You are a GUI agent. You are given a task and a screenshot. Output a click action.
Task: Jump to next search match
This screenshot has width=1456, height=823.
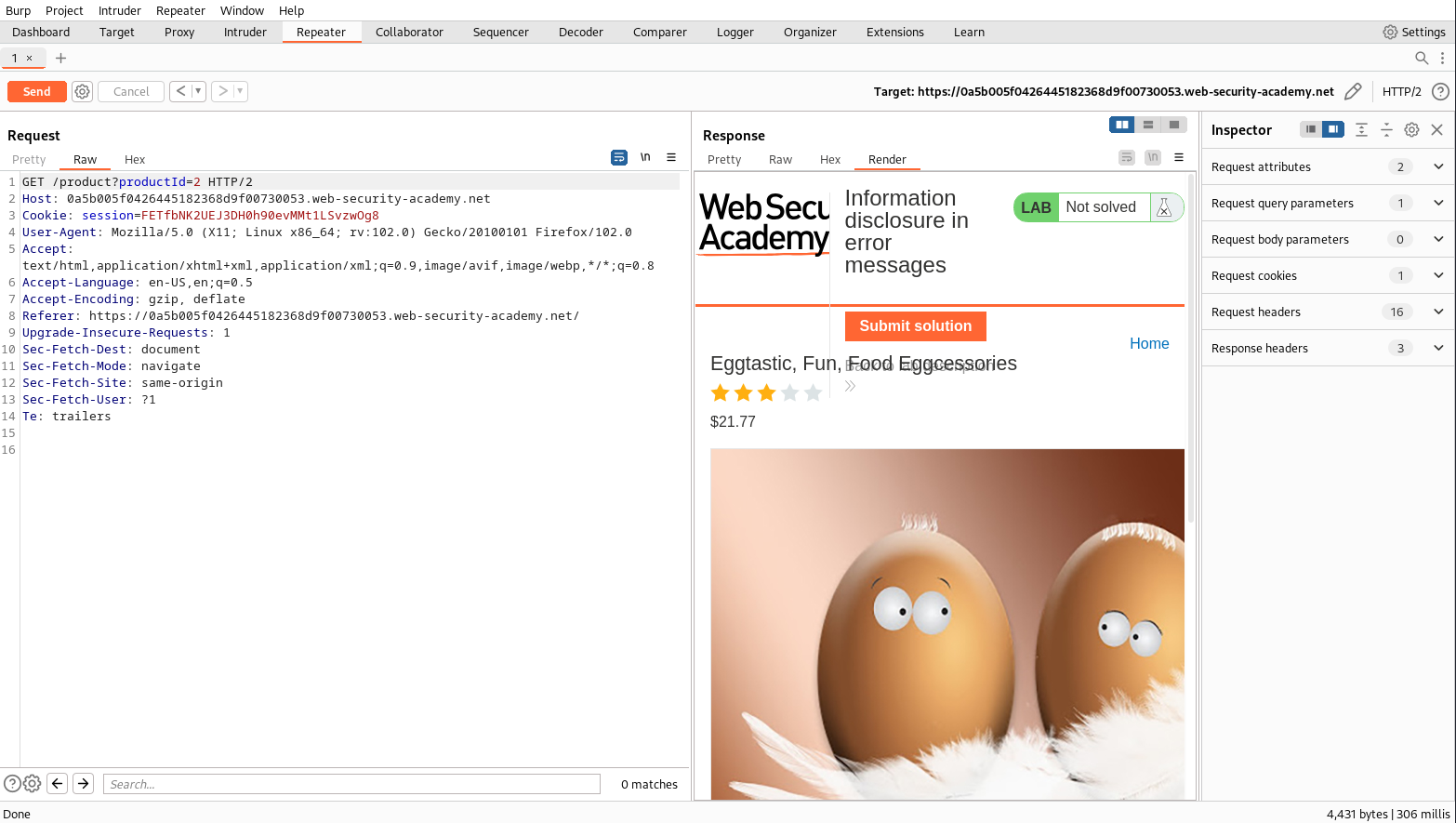tap(84, 784)
